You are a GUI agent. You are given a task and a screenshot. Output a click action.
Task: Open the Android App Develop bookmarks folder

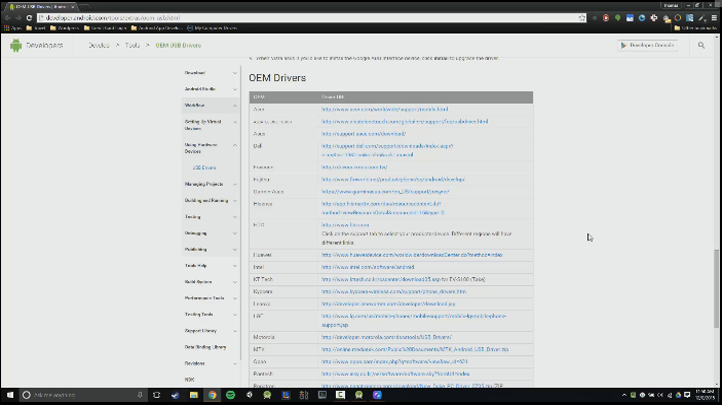click(x=157, y=28)
